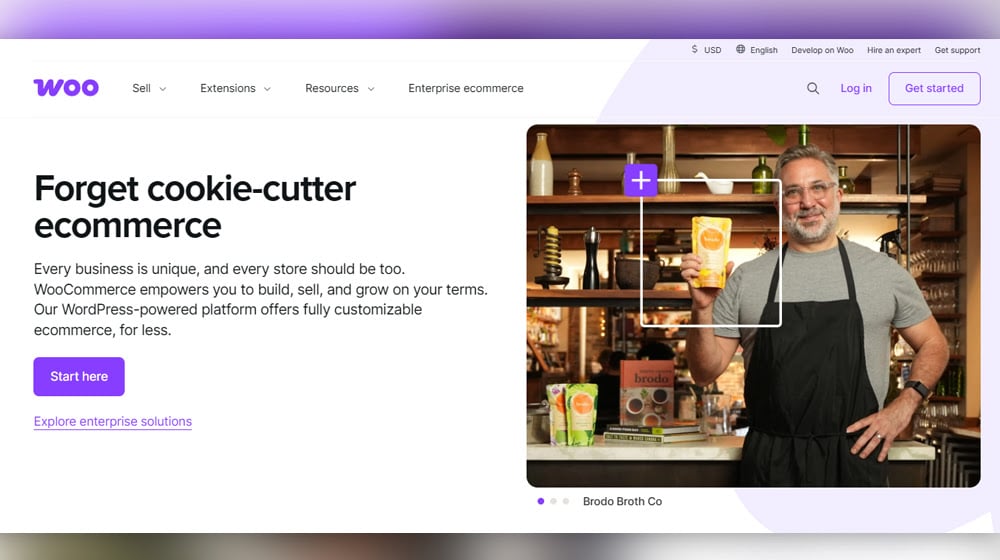
Task: Open the Sell menu
Action: pyautogui.click(x=142, y=88)
